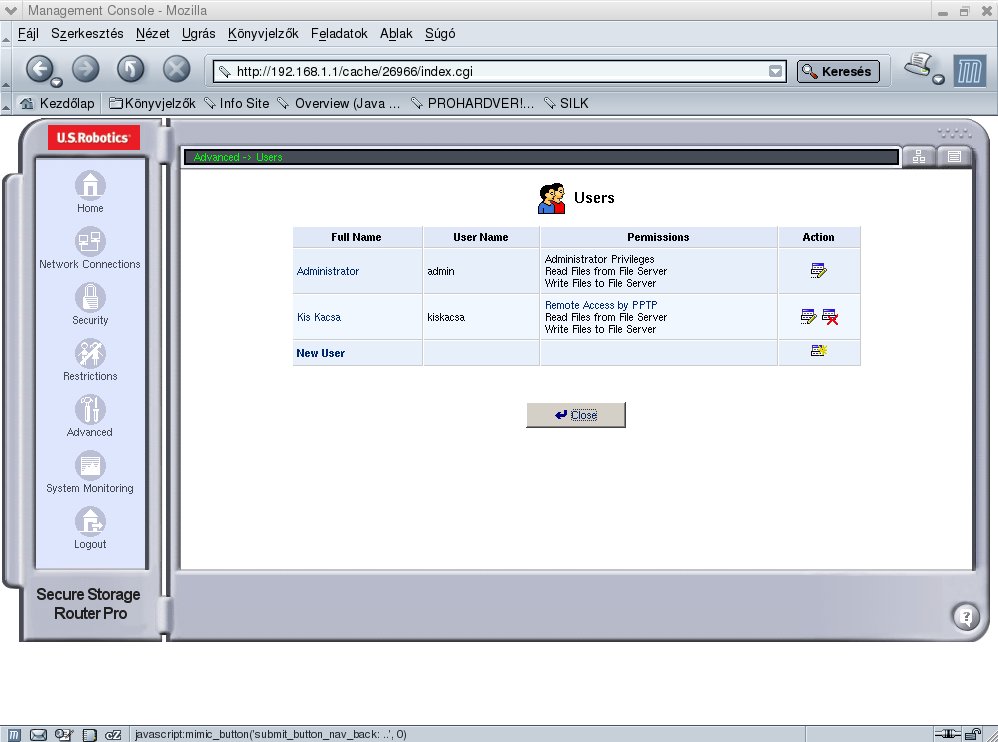Open Navigator icon in status bar
This screenshot has width=998, height=742.
point(14,734)
